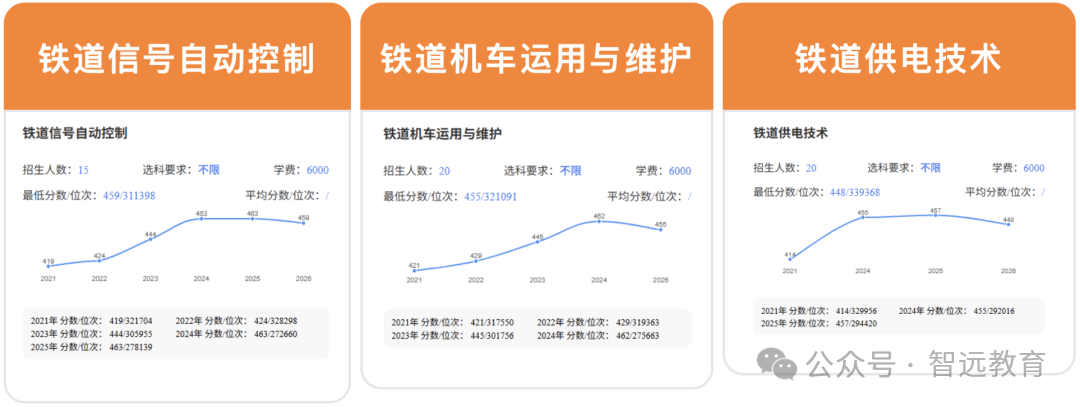Click the 419 data point on the first chart
The width and height of the screenshot is (1080, 407).
click(48, 266)
